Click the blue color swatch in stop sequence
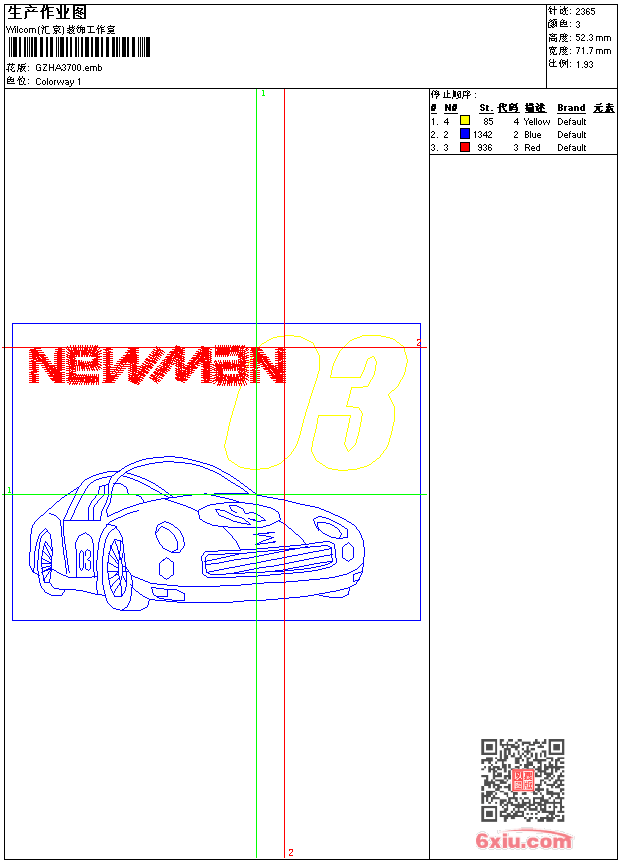The image size is (620, 860). pyautogui.click(x=465, y=134)
